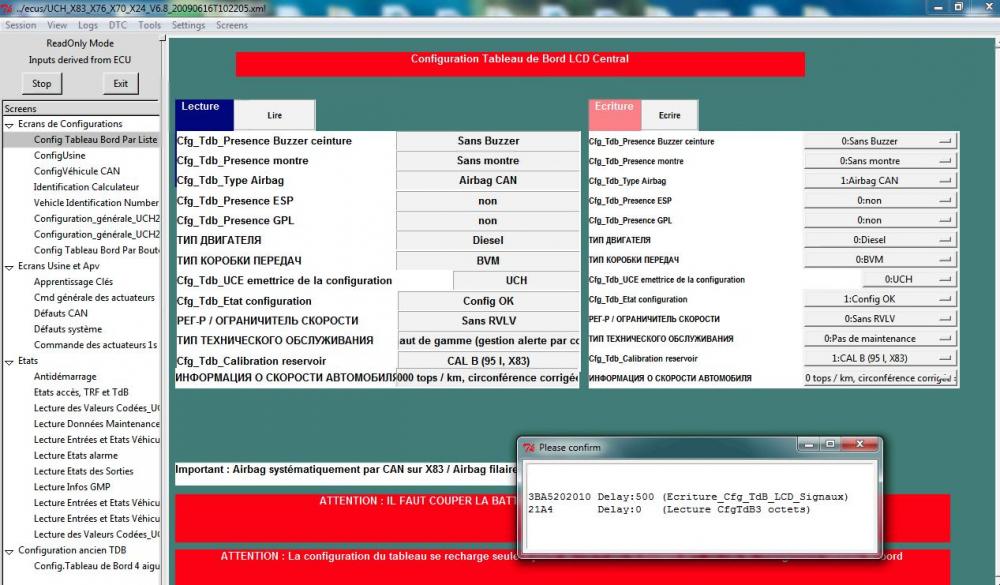Viewport: 1000px width, 585px height.
Task: Open the DTC menu
Action: (117, 26)
